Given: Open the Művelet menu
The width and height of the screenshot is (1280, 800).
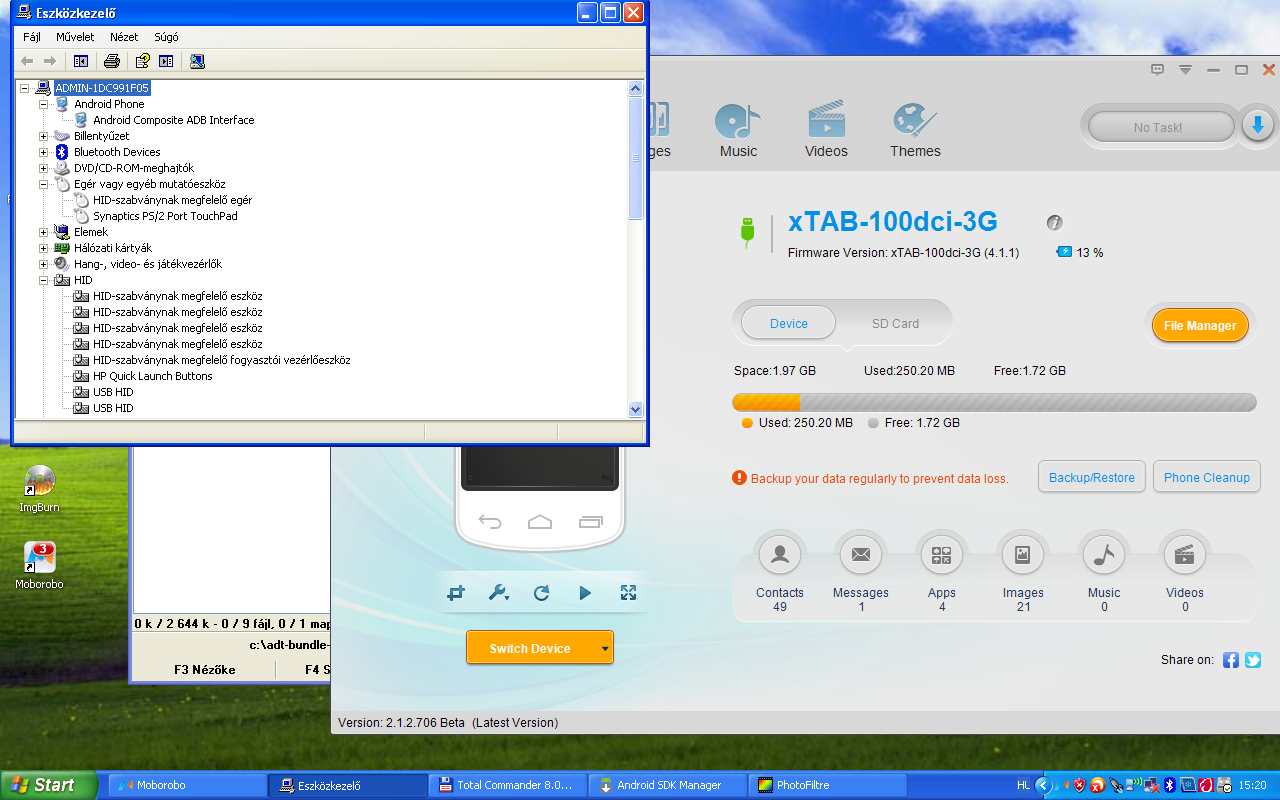Looking at the screenshot, I should (x=75, y=37).
